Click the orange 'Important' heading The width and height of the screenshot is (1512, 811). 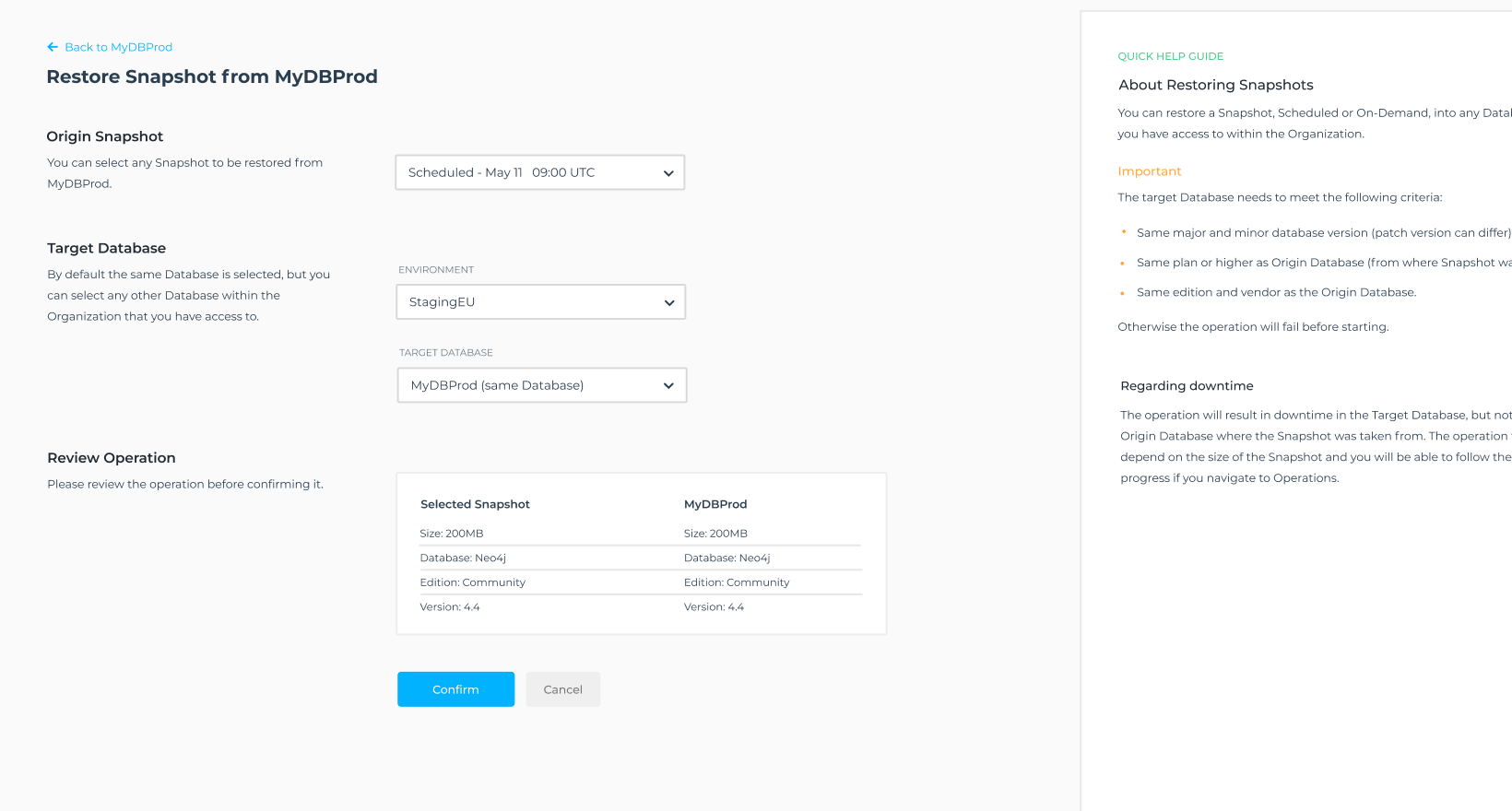click(1149, 171)
